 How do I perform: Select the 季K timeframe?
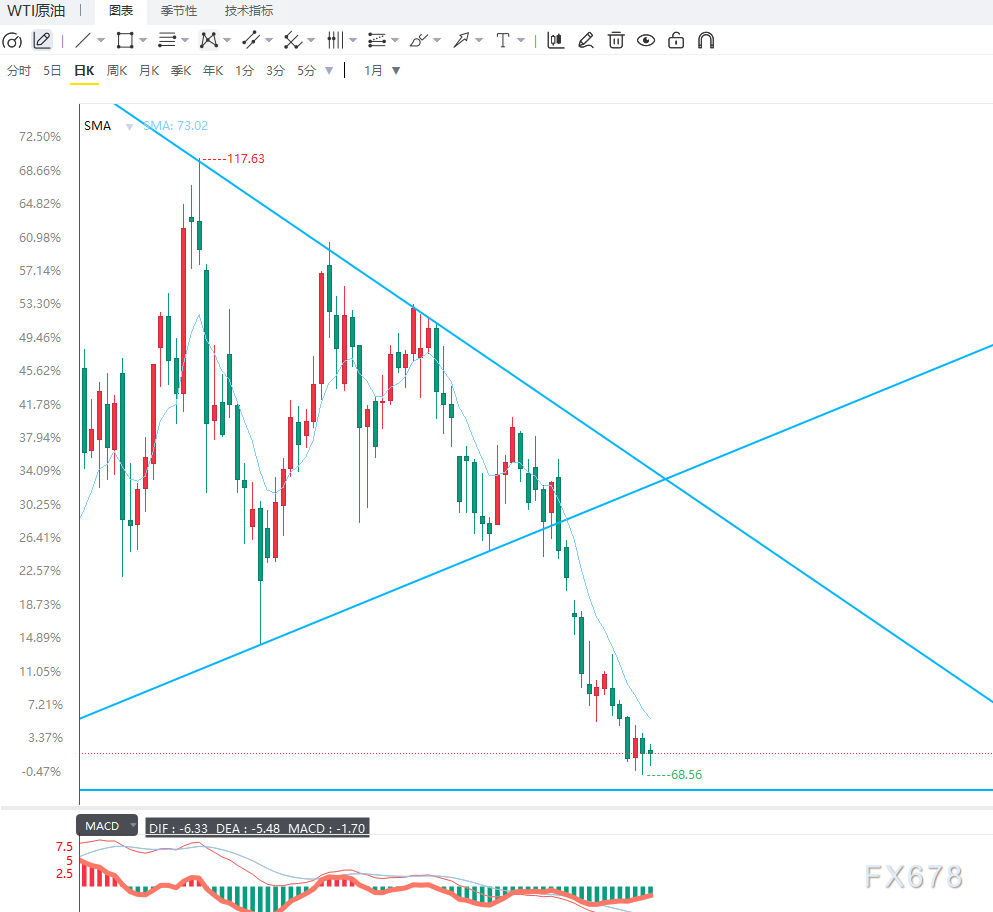[x=181, y=70]
